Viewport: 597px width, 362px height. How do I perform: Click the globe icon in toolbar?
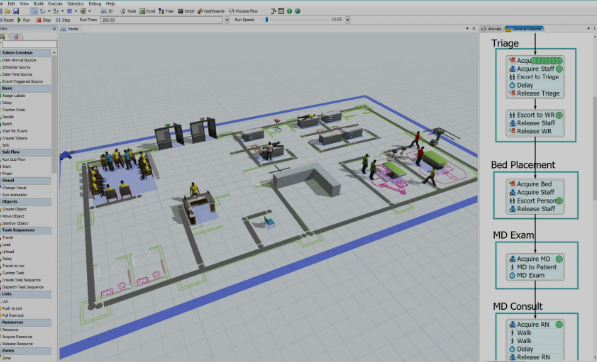coord(298,11)
